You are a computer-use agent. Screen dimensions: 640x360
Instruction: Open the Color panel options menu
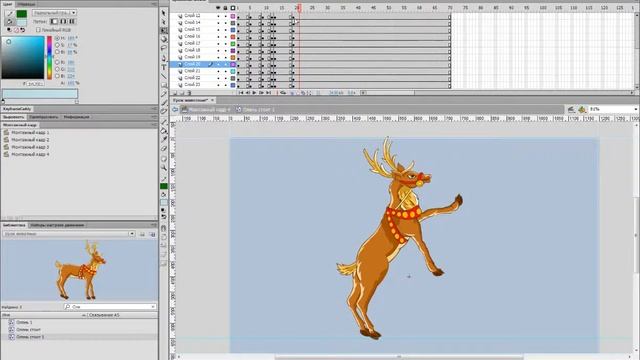154,4
